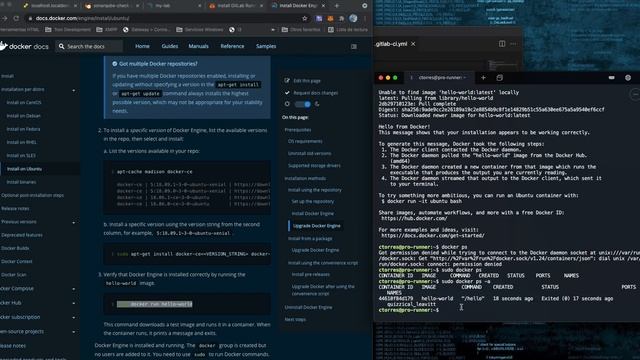Collapse Installation per distro expander arrow
This screenshot has height=360, width=640.
pyautogui.click(x=74, y=90)
